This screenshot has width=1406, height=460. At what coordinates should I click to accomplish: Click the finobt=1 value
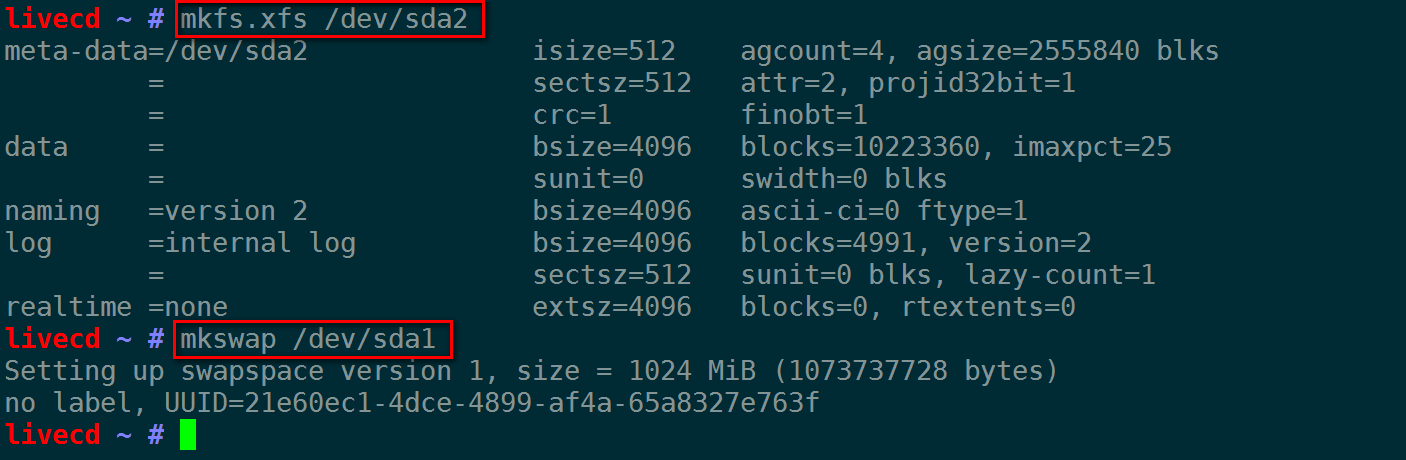804,115
